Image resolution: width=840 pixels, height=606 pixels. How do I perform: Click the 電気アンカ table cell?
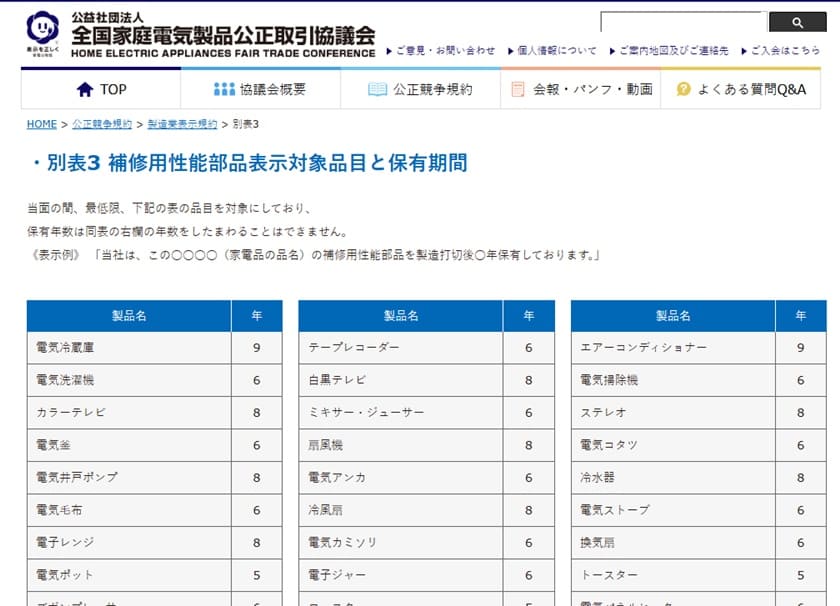point(401,477)
